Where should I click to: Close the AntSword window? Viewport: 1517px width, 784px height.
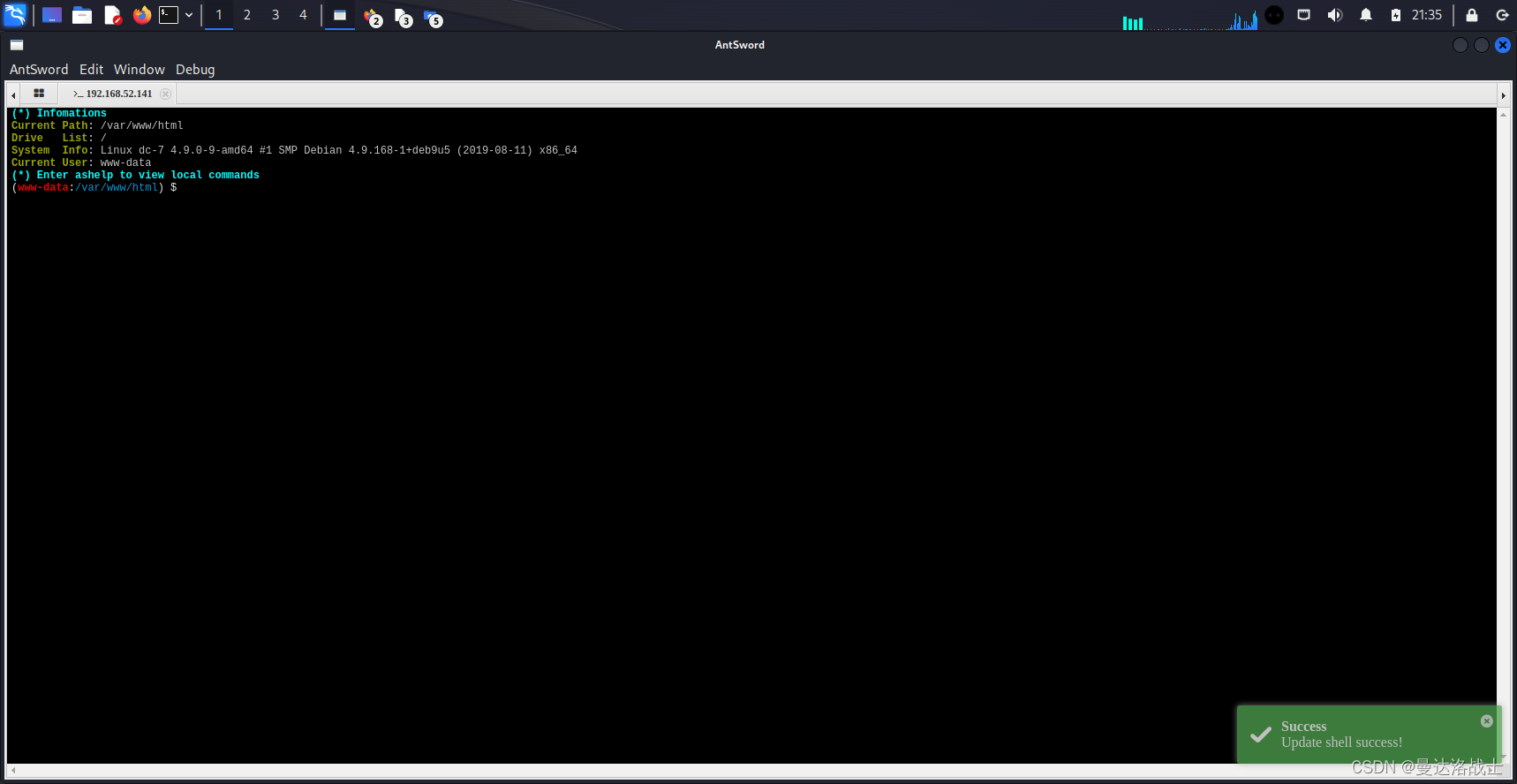click(x=1503, y=45)
